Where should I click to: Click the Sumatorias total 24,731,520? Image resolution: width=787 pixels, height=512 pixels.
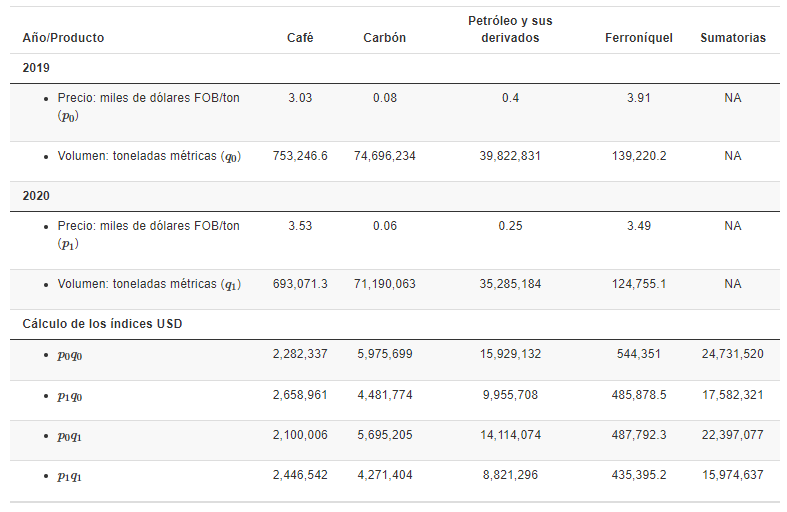pos(733,354)
